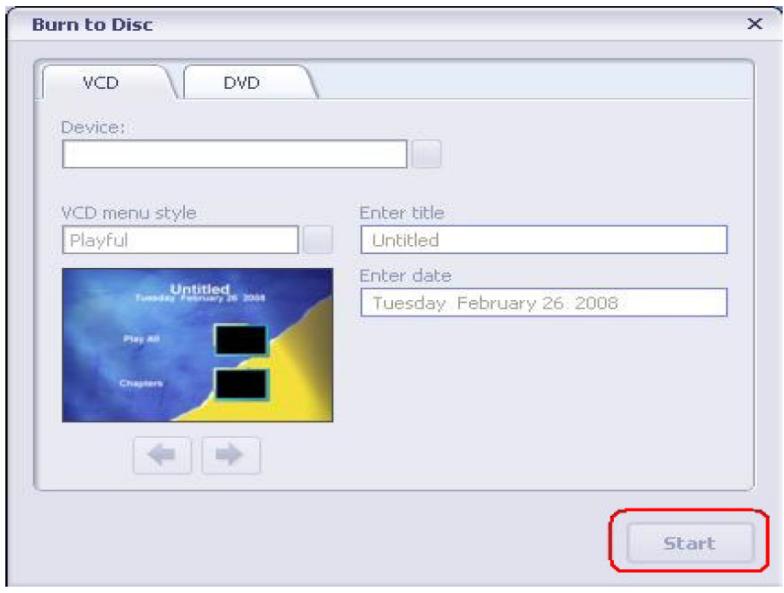Open the Device dropdown list
The width and height of the screenshot is (784, 593).
click(x=234, y=154)
